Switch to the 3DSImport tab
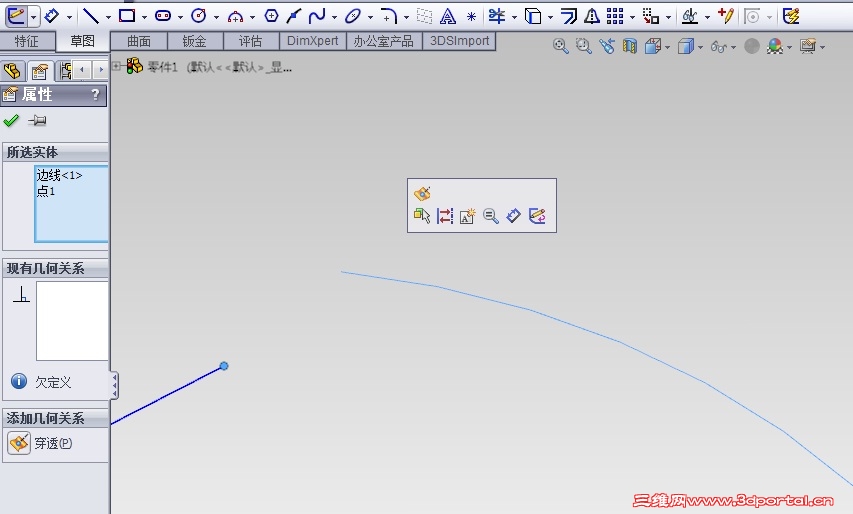 click(x=459, y=41)
